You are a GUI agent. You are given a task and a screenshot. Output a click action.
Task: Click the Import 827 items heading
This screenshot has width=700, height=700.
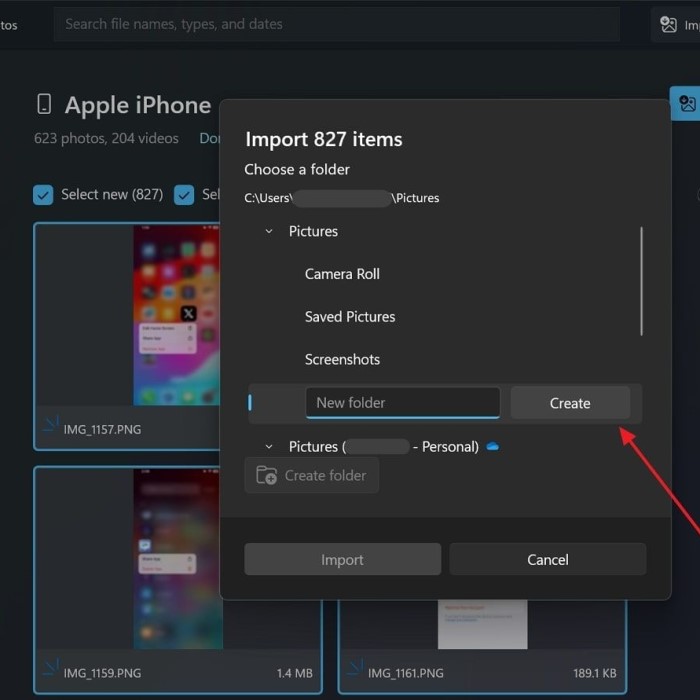coord(324,139)
